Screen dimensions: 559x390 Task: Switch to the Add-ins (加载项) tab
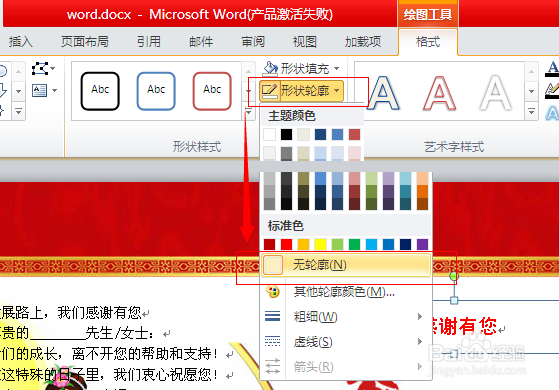363,42
